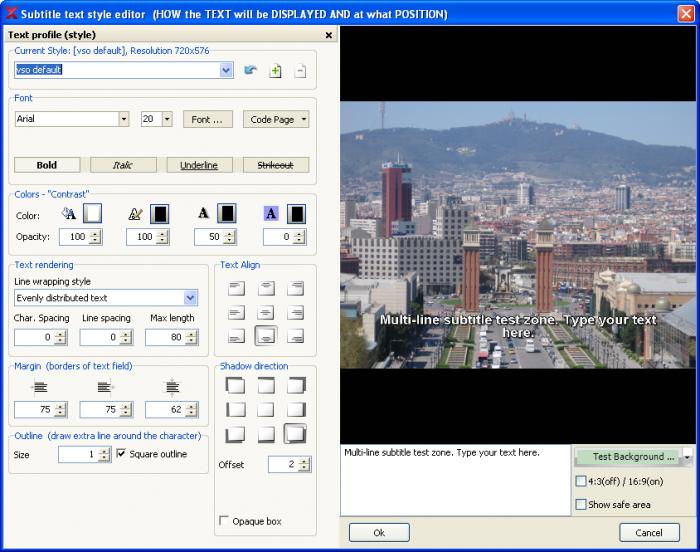Click the outline color pen icon

(135, 214)
